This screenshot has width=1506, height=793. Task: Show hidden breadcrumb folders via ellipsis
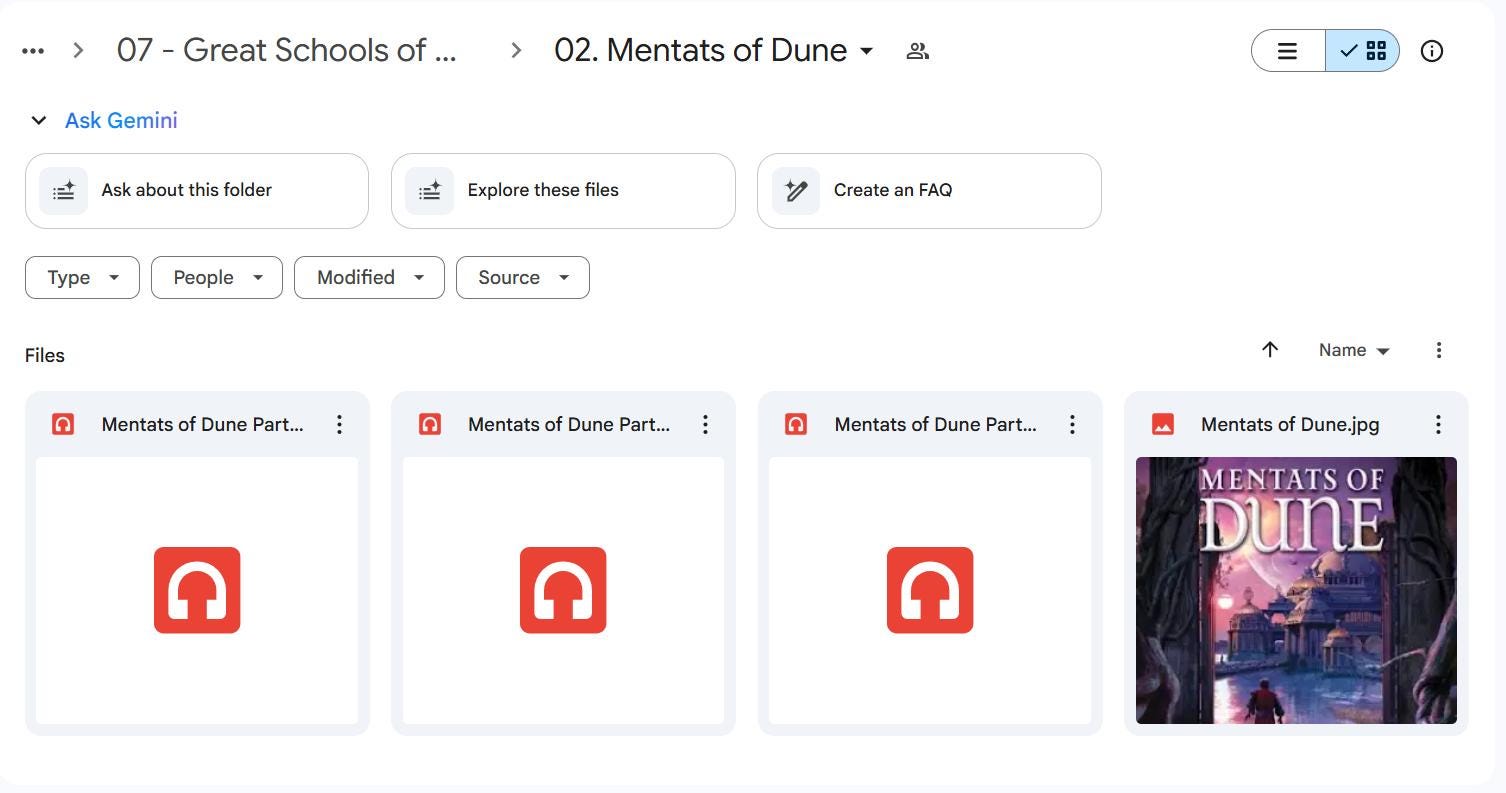[x=33, y=51]
